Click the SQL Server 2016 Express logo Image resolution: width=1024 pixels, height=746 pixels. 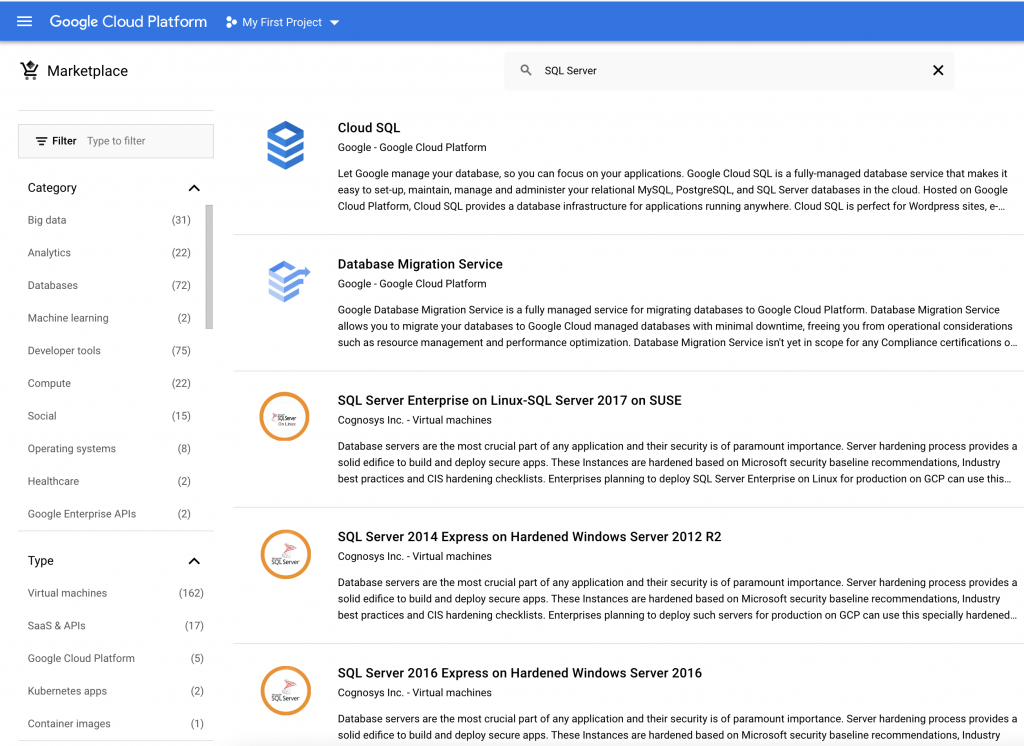click(285, 690)
